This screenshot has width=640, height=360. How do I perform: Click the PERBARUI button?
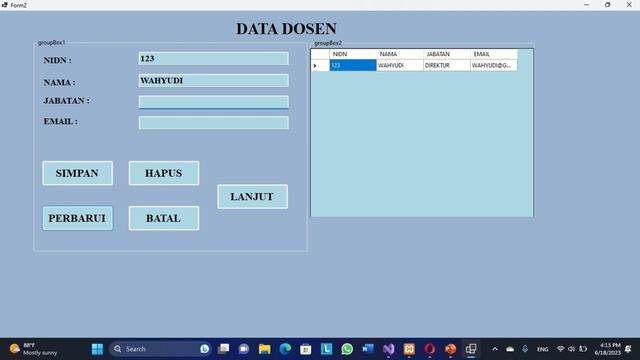pyautogui.click(x=78, y=218)
